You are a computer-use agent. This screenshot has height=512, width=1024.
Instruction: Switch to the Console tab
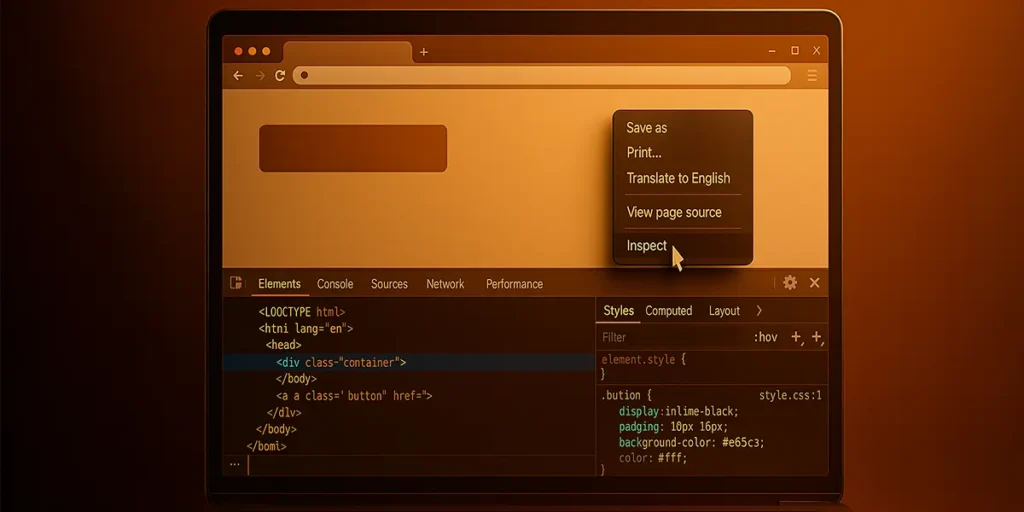[x=335, y=284]
